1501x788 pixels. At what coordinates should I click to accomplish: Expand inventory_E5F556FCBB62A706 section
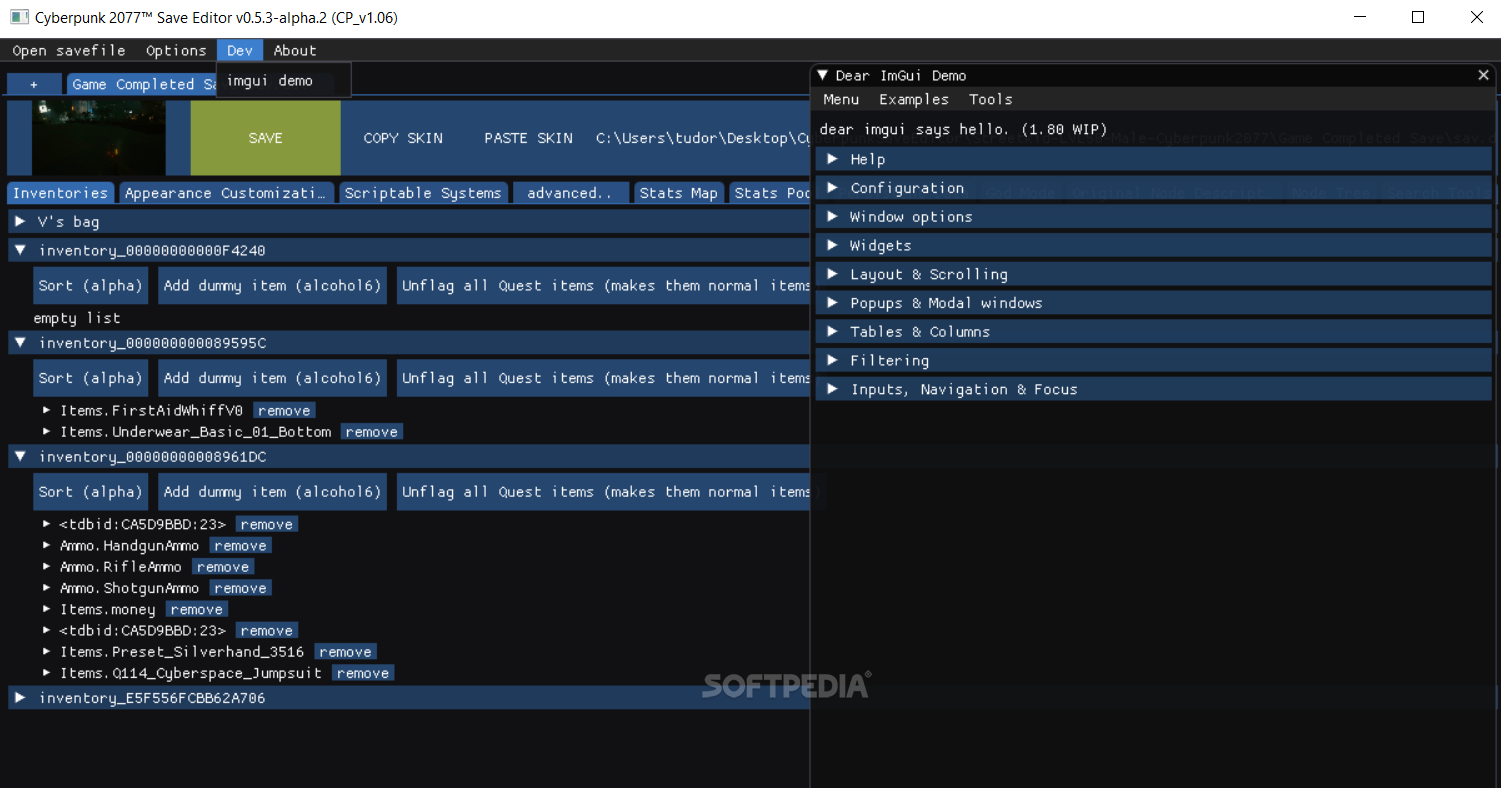tap(408, 698)
